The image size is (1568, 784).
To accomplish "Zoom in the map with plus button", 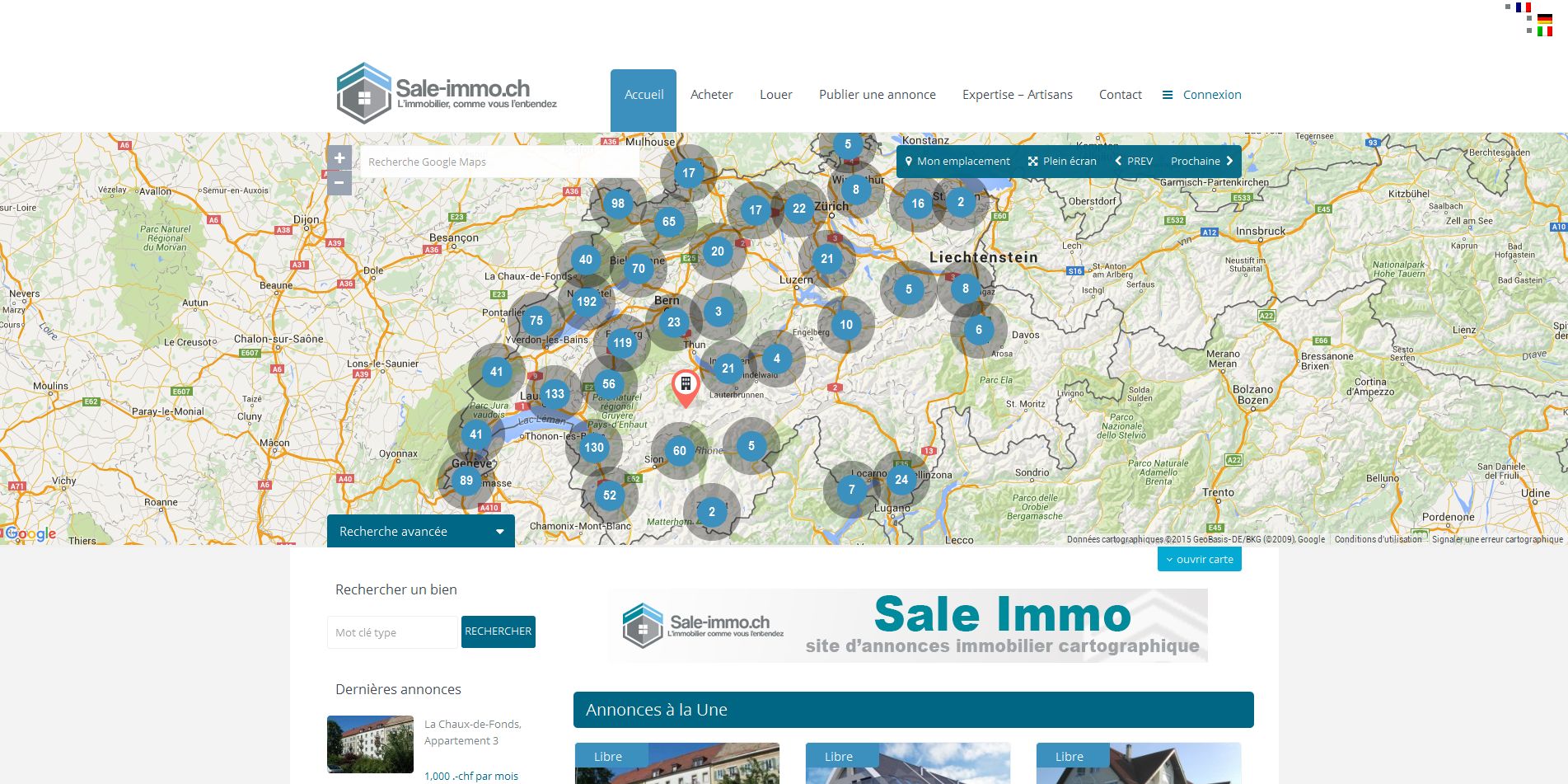I will click(339, 157).
